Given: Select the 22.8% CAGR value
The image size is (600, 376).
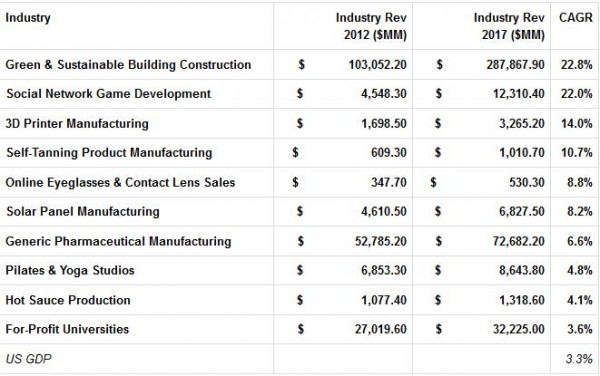Looking at the screenshot, I should click(575, 65).
